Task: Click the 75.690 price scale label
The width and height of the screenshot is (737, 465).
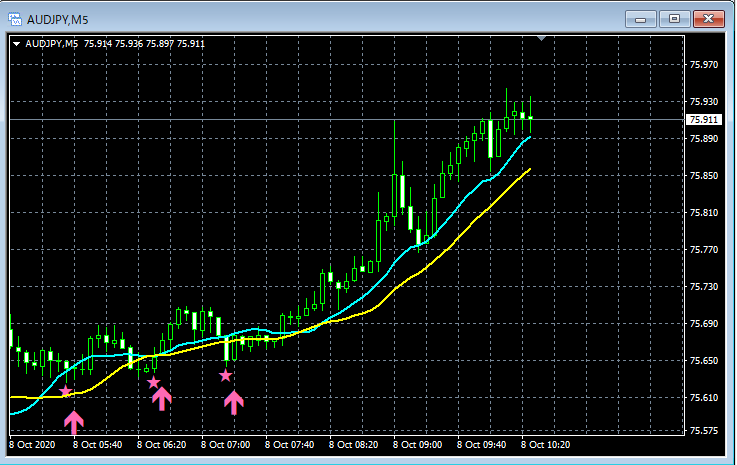Action: 704,323
